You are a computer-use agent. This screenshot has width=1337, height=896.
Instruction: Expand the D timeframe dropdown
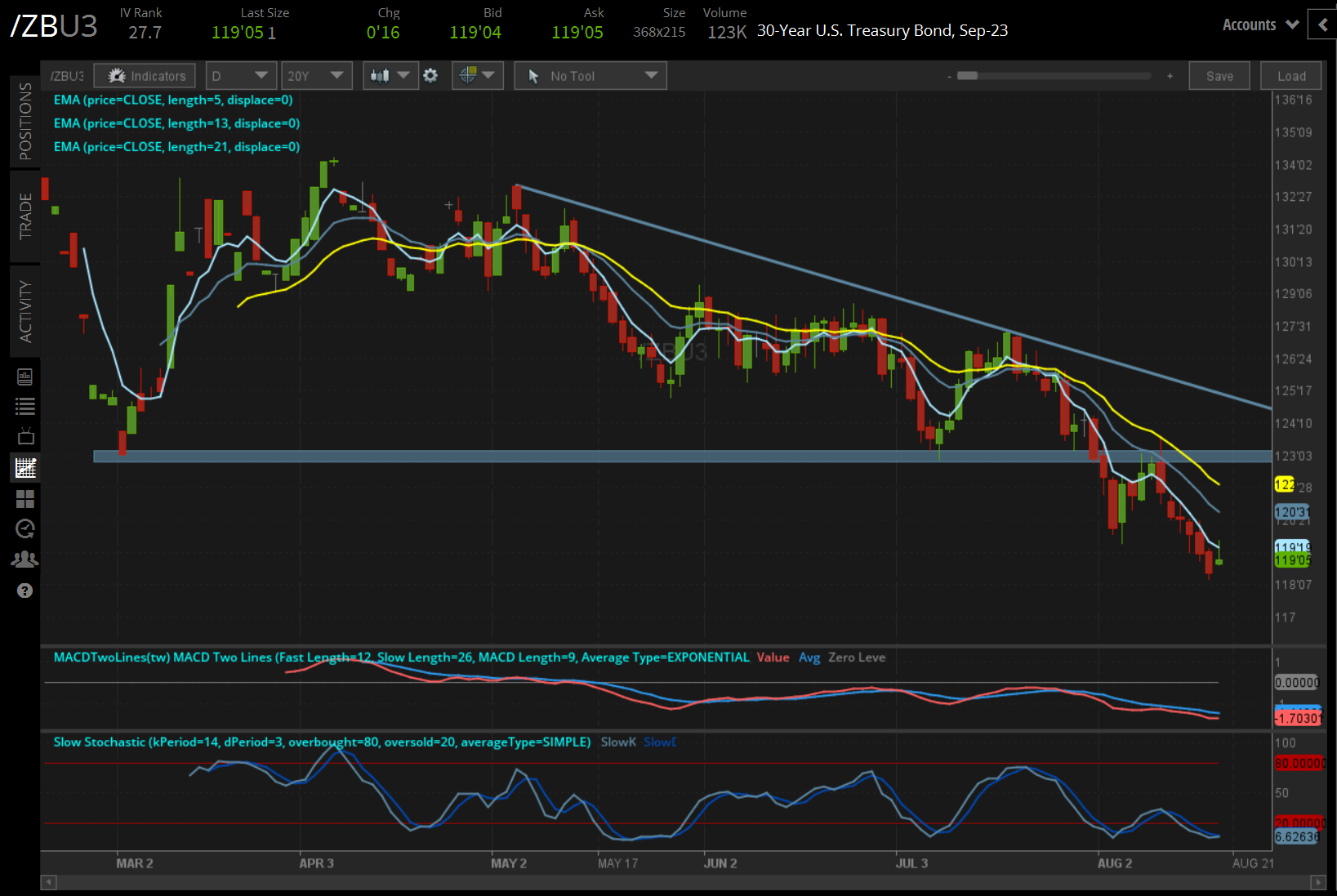pos(241,76)
